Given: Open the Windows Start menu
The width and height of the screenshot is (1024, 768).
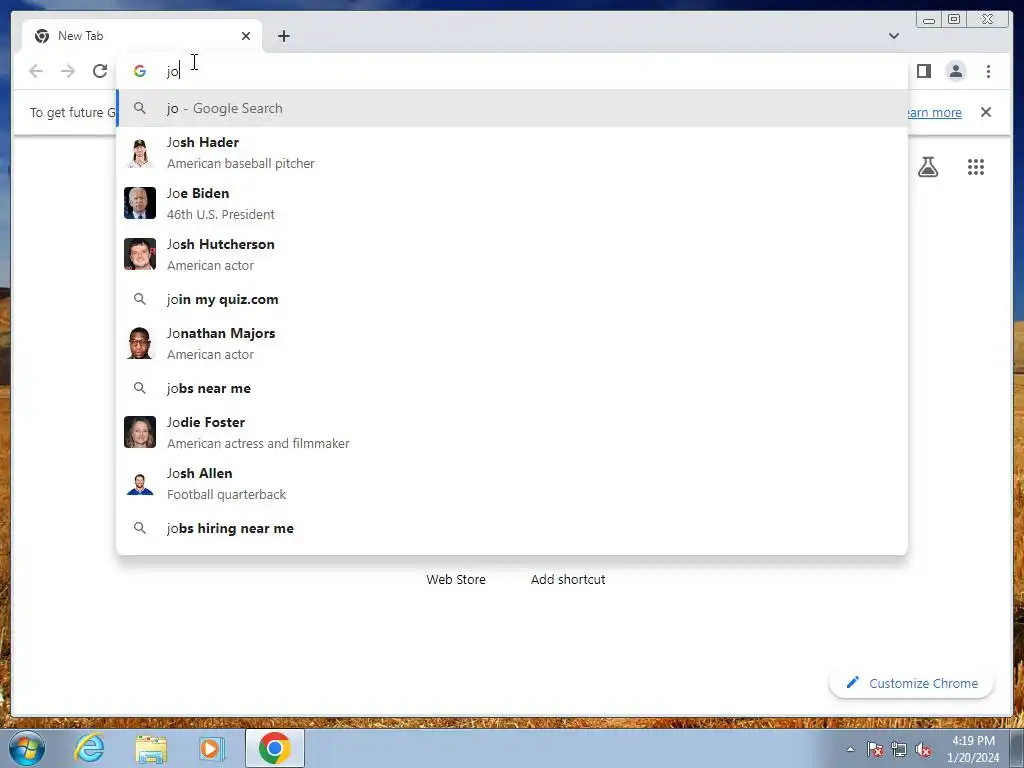Looking at the screenshot, I should (26, 748).
